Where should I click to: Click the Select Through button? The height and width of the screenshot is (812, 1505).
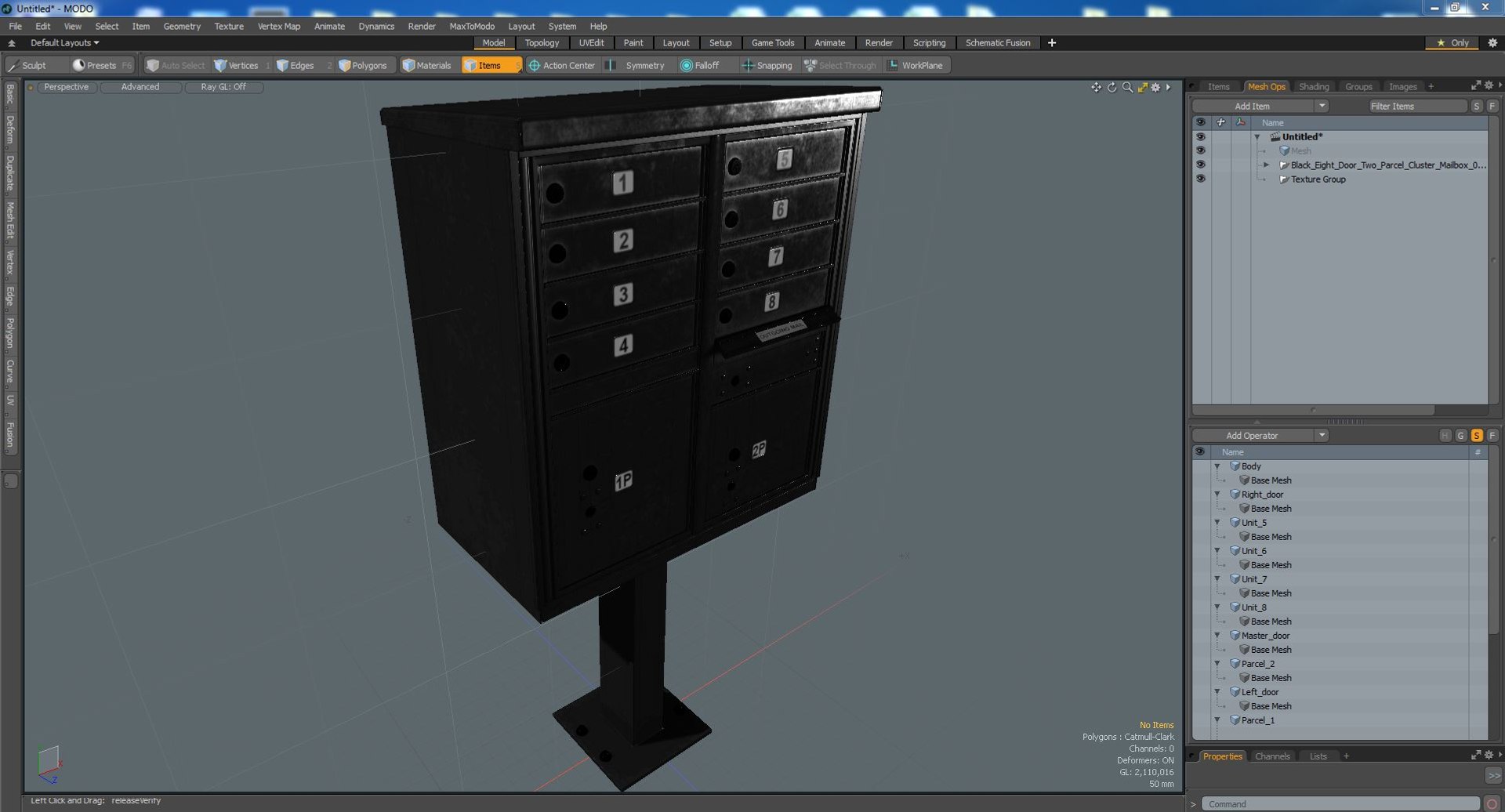(x=840, y=66)
